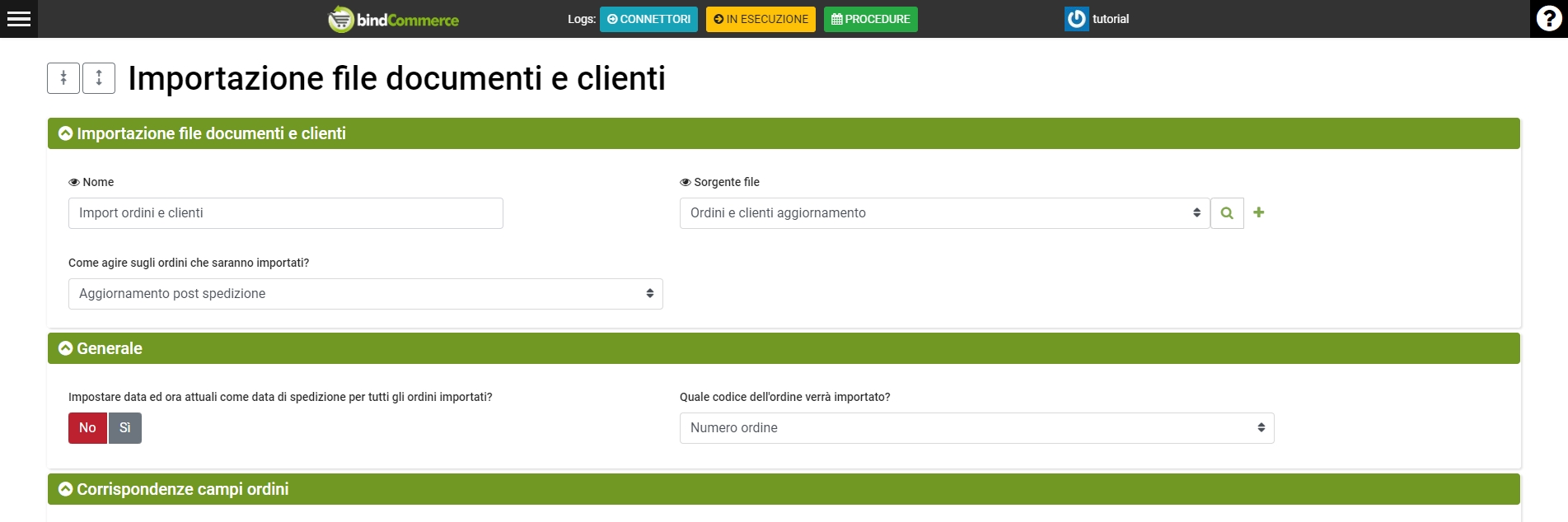Toggle the eye icon next to Sorgente file
1568x522 pixels.
[x=686, y=183]
